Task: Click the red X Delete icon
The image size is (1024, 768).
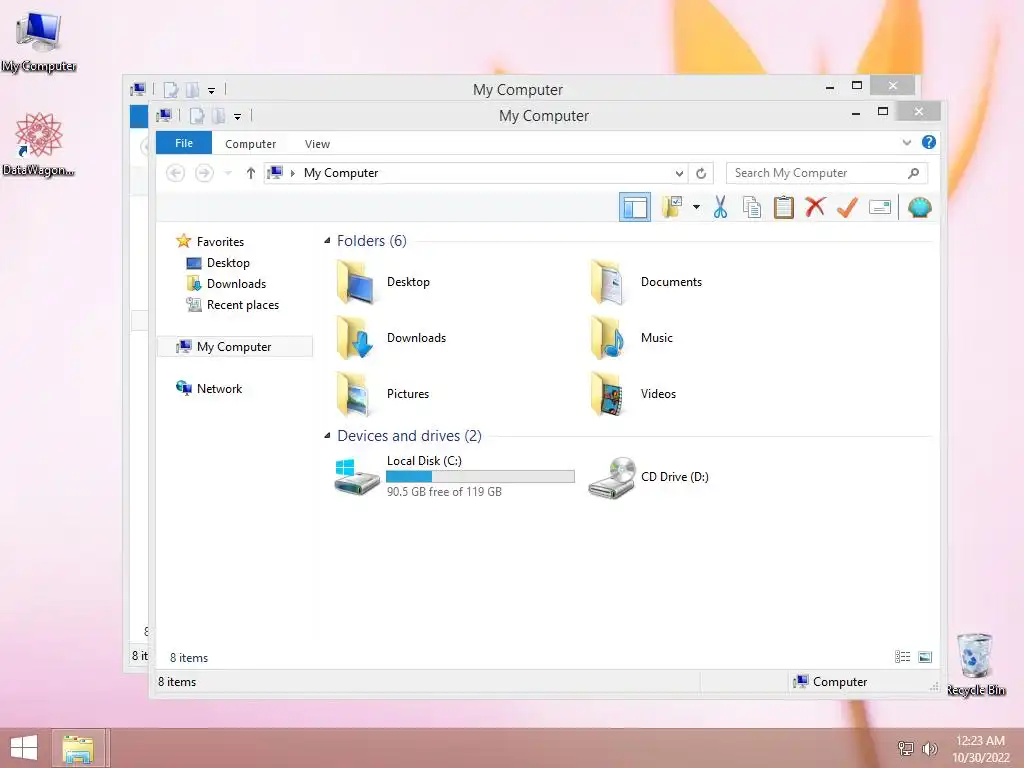Action: tap(815, 208)
